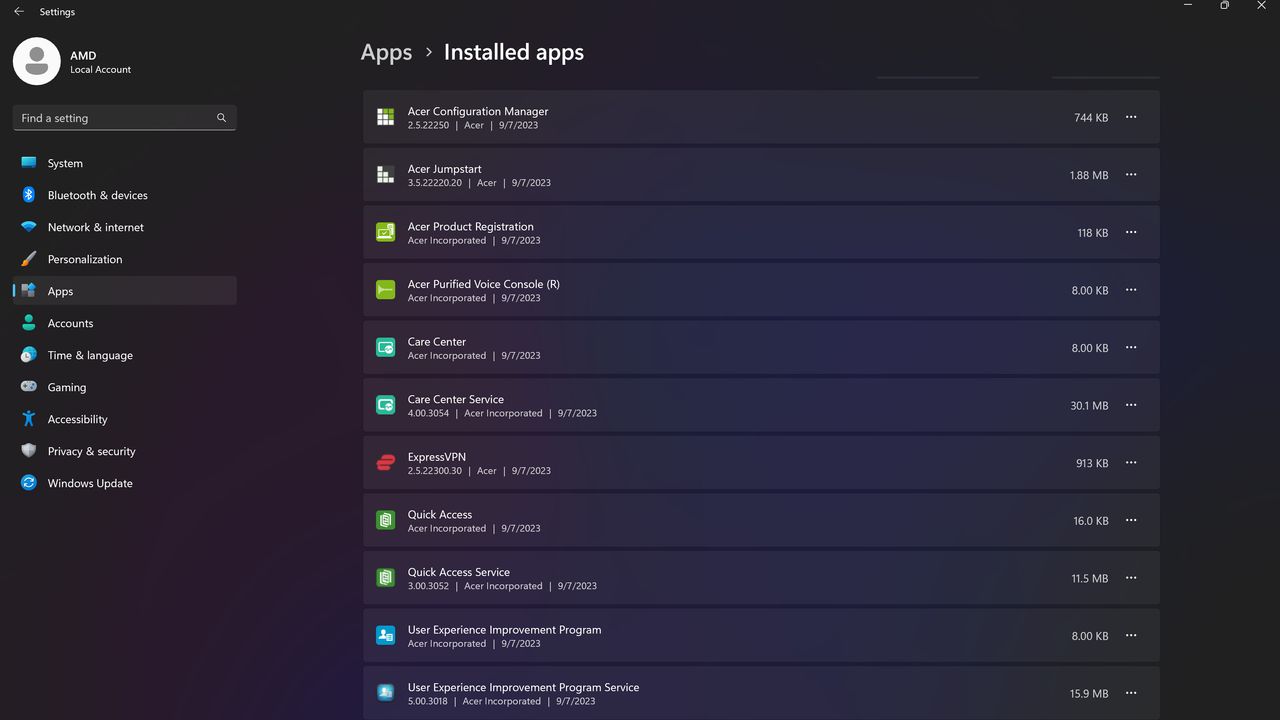This screenshot has width=1280, height=720.
Task: Click the Acer Product Registration app icon
Action: tap(385, 232)
